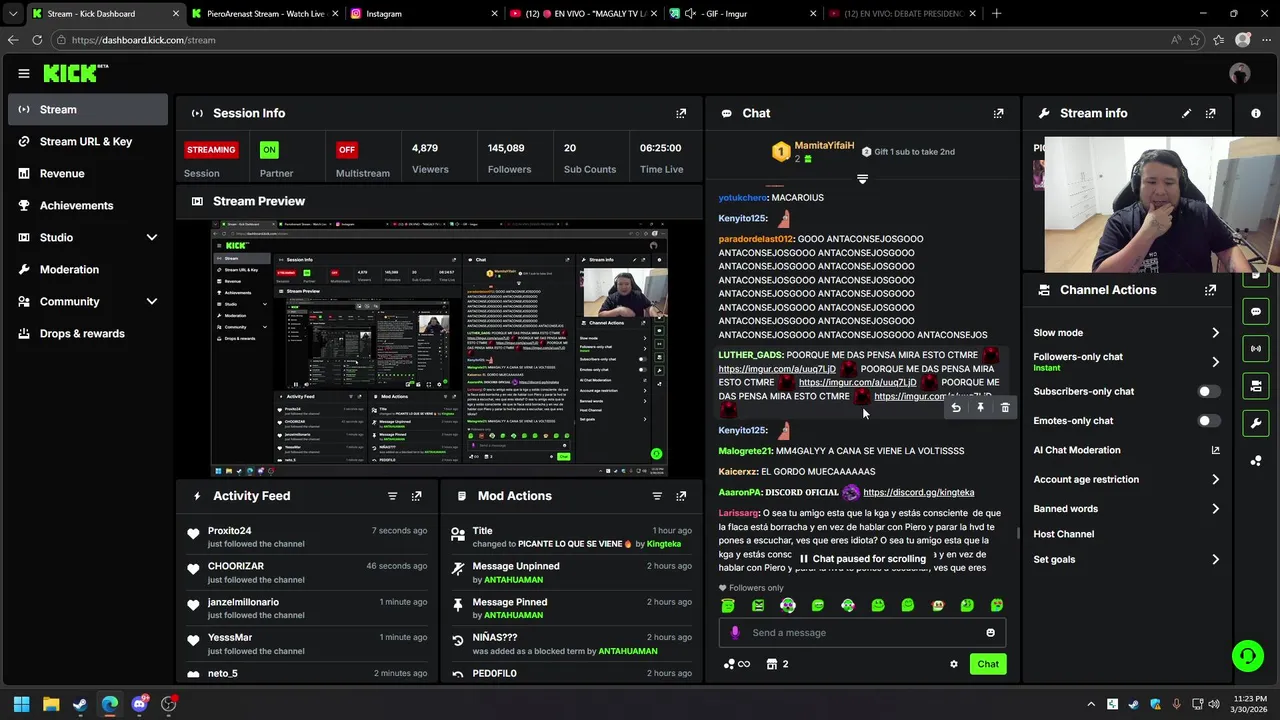The width and height of the screenshot is (1280, 720).
Task: Open the chat bubble icon in right sidebar
Action: 1256,312
